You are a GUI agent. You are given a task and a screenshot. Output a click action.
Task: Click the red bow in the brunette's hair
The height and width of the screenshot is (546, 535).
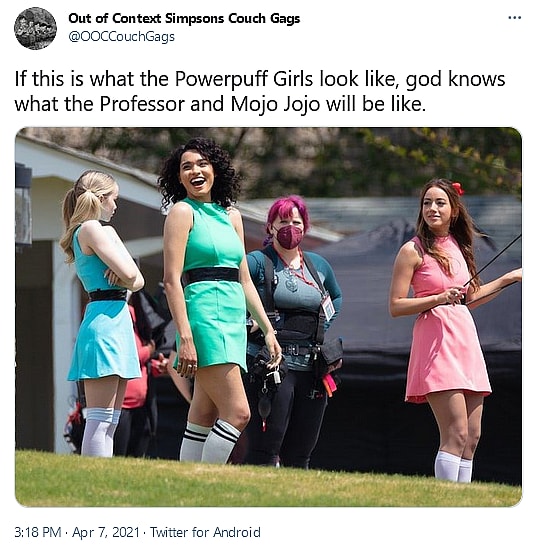pos(458,189)
